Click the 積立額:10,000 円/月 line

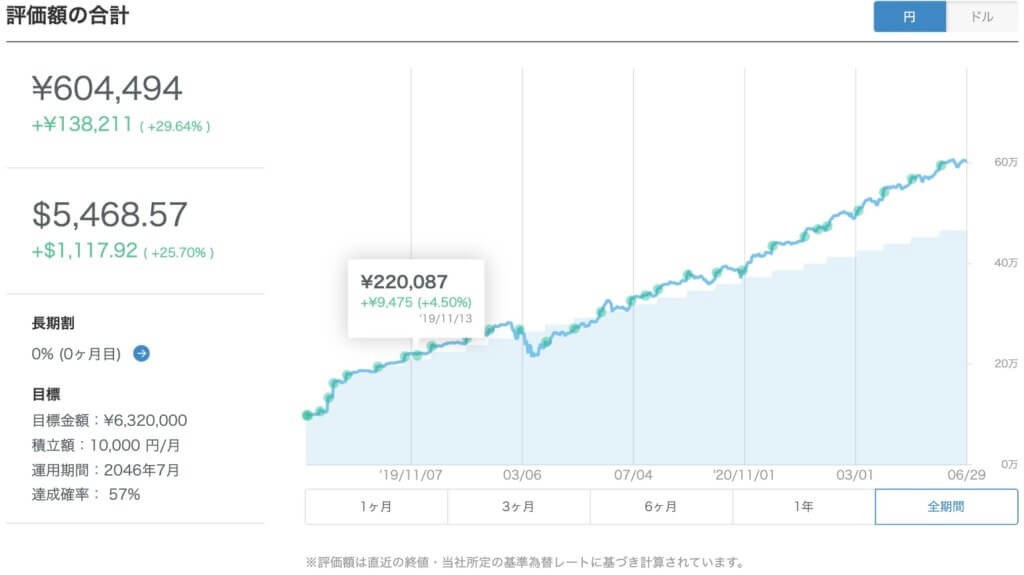106,445
